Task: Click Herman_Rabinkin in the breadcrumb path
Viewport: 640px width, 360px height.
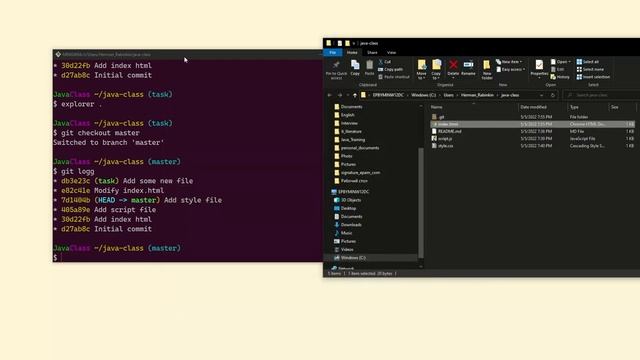Action: pyautogui.click(x=477, y=95)
